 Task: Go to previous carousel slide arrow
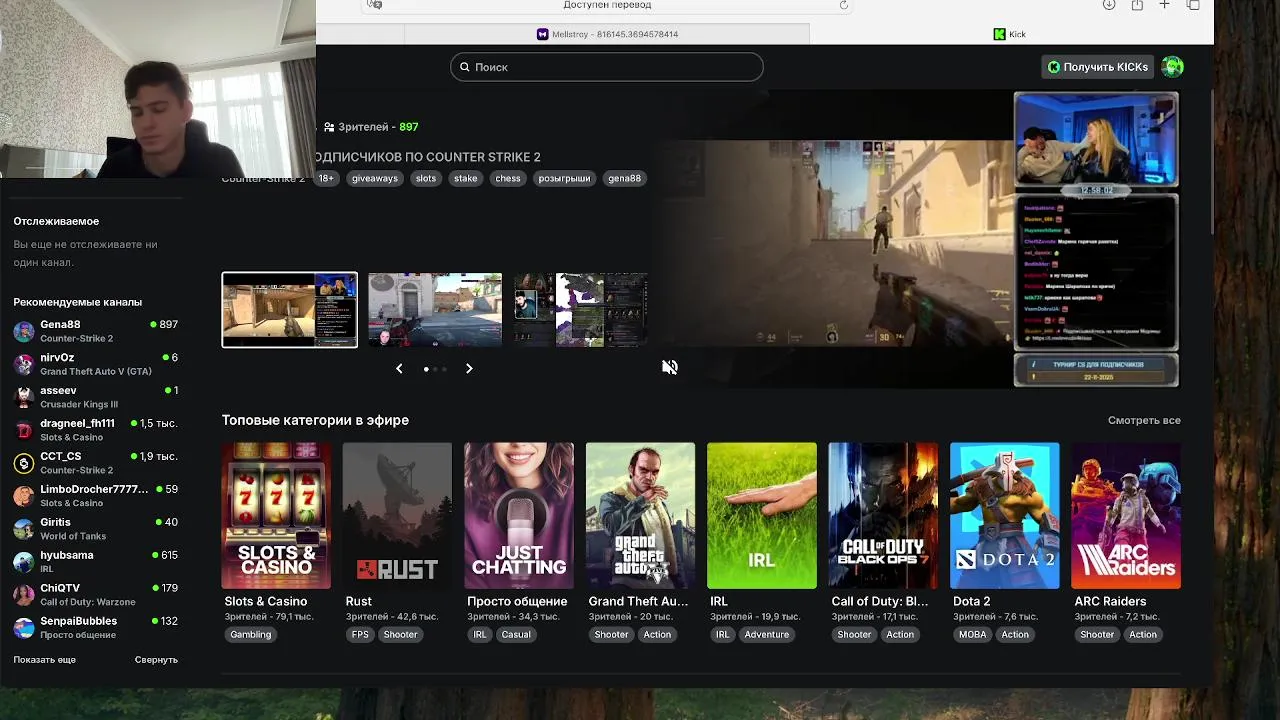click(x=399, y=369)
